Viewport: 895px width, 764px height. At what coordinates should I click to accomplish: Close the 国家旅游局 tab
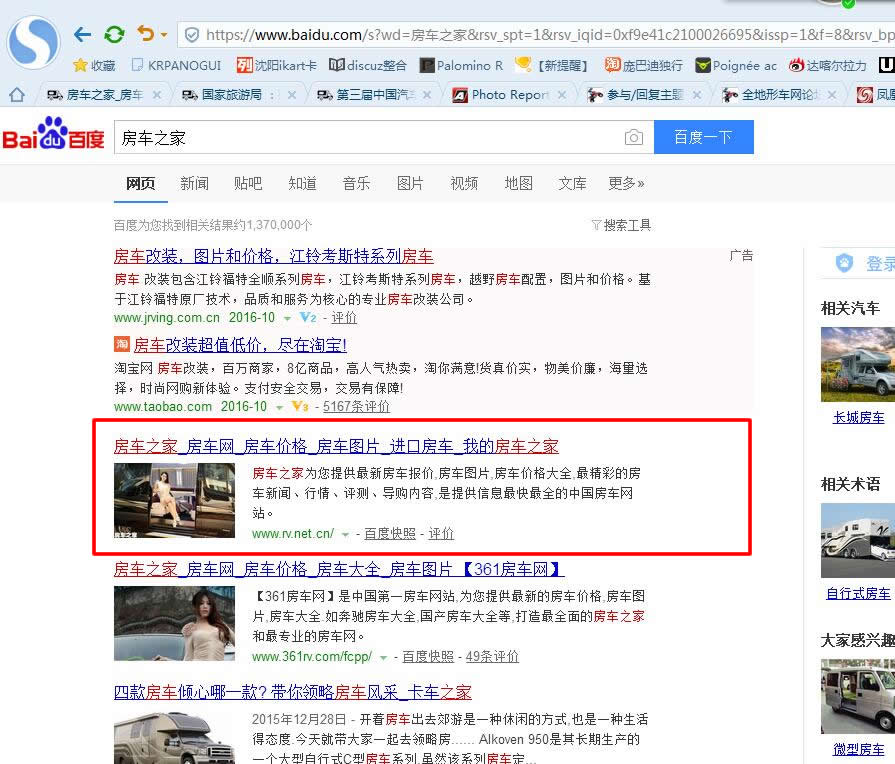click(x=292, y=95)
